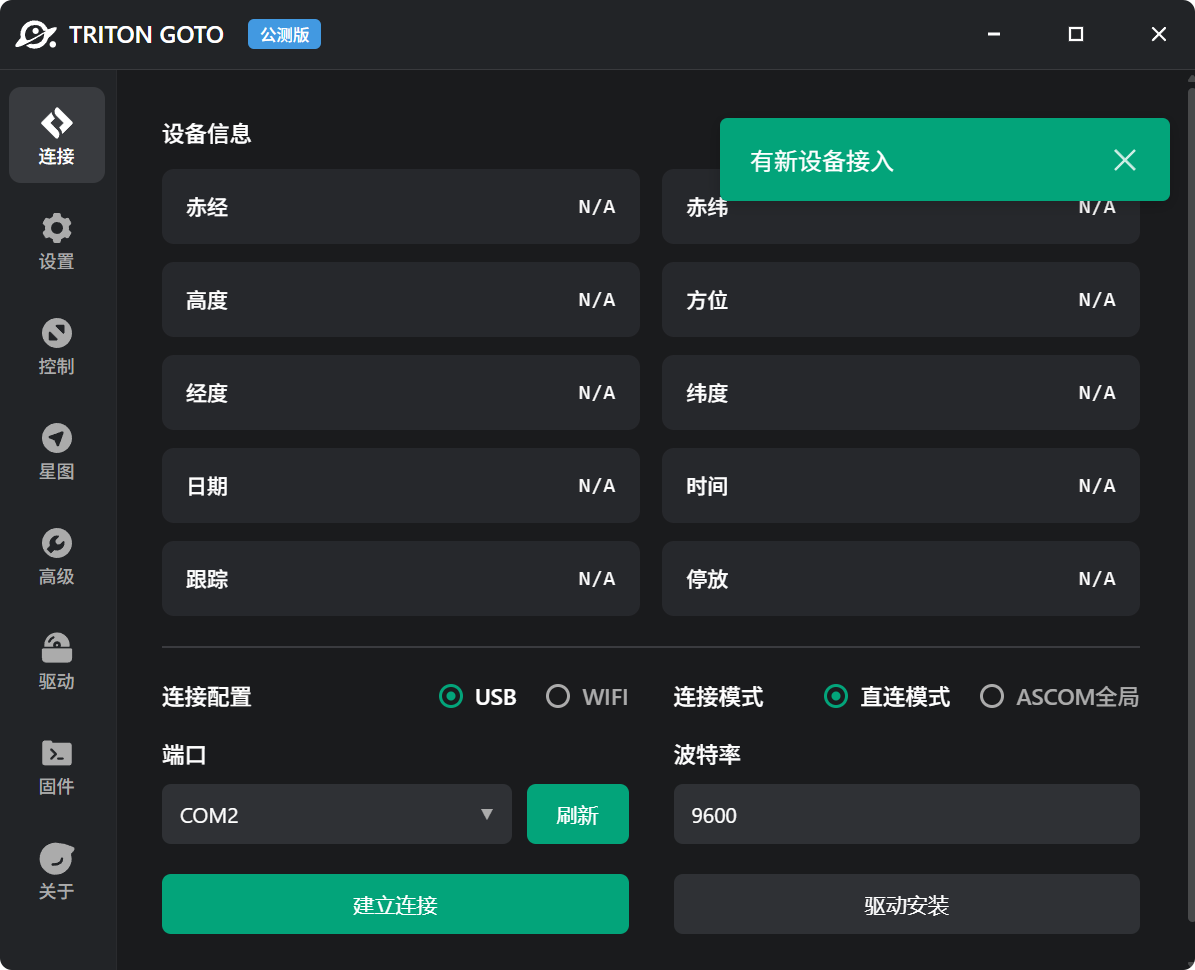Open the 关于 (About) page
Viewport: 1195px width, 970px height.
[56, 872]
